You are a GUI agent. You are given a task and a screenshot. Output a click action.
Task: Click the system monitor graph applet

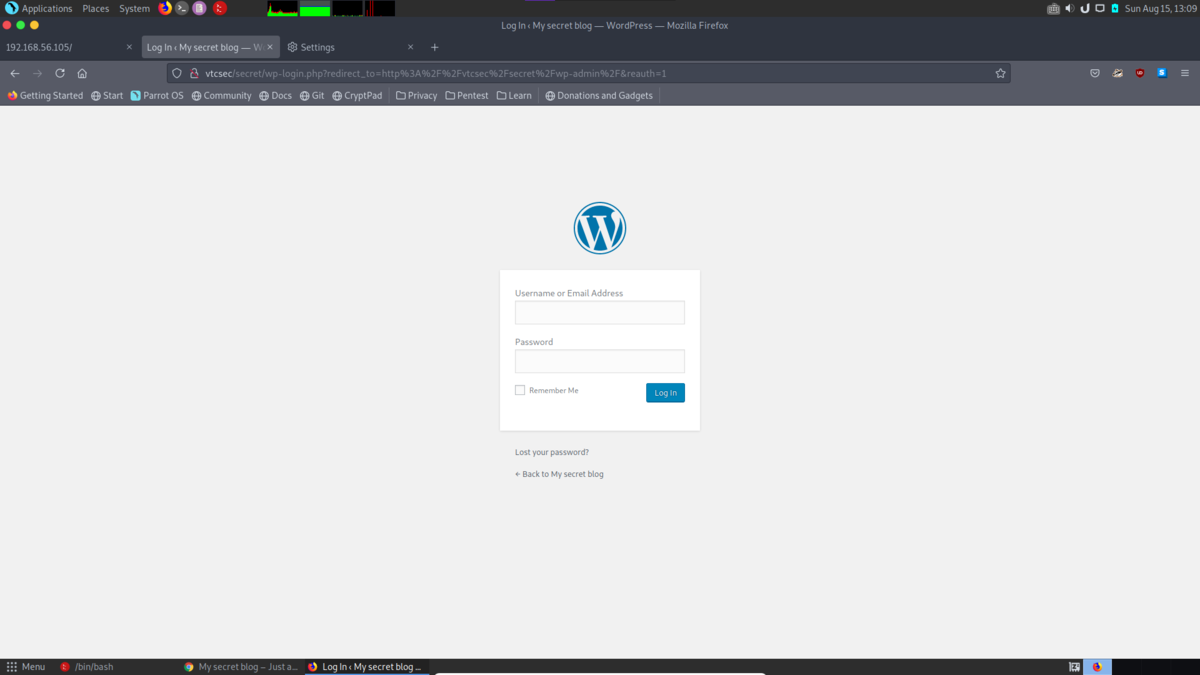pos(331,8)
